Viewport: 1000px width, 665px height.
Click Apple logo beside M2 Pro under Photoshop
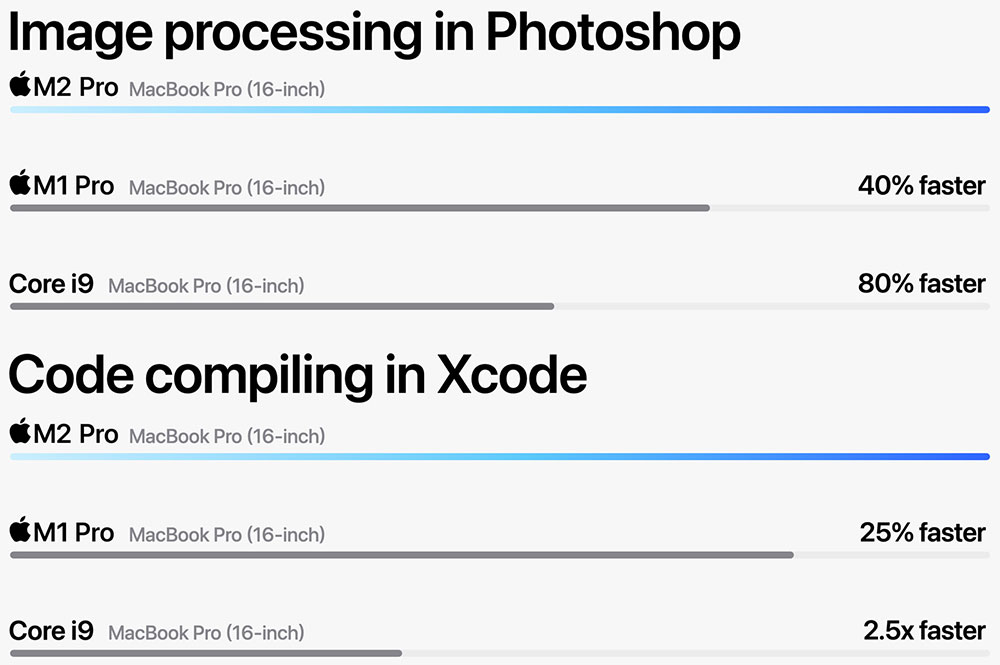click(x=20, y=85)
